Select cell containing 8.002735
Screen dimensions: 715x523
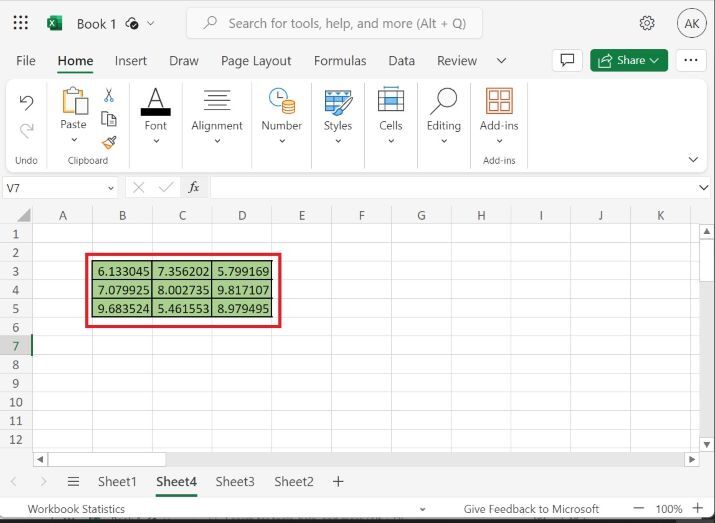[182, 290]
